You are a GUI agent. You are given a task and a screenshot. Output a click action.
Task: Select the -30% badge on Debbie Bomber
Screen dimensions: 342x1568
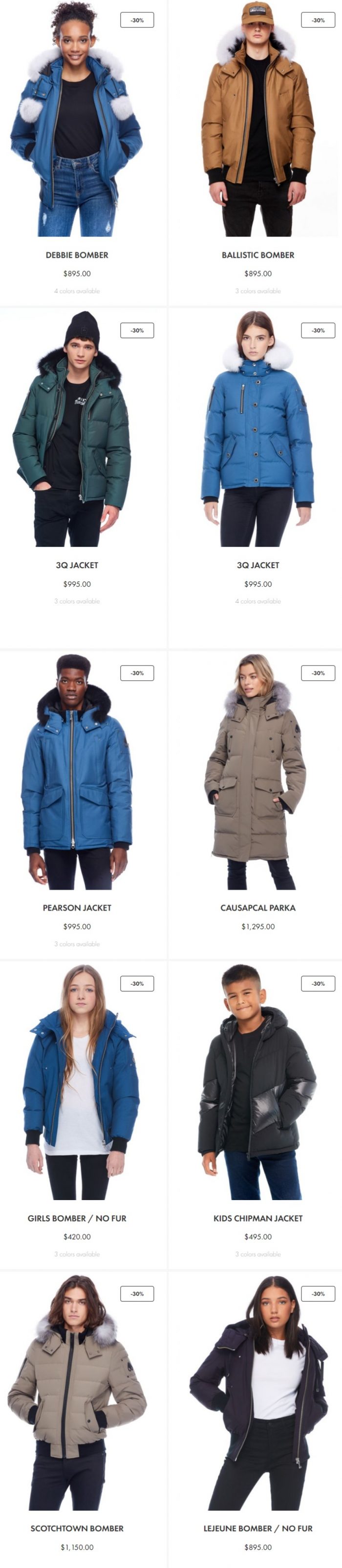tap(137, 20)
